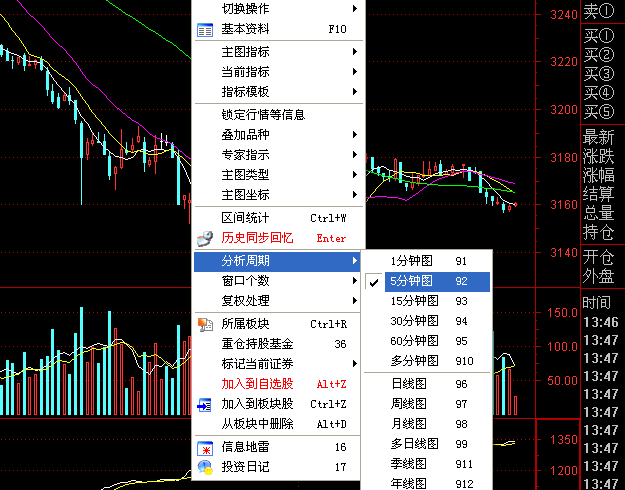
Task: Click the 投资日记 icon
Action: (205, 467)
